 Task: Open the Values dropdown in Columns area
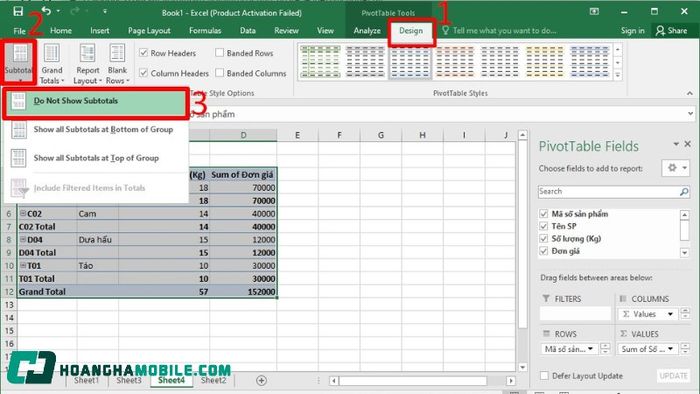click(670, 314)
